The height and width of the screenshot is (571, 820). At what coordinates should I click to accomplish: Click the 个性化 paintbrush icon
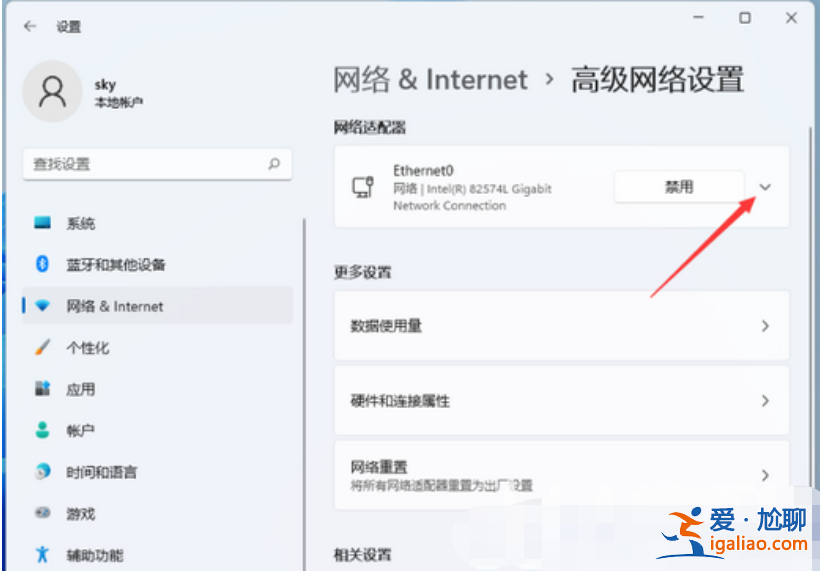tap(42, 347)
